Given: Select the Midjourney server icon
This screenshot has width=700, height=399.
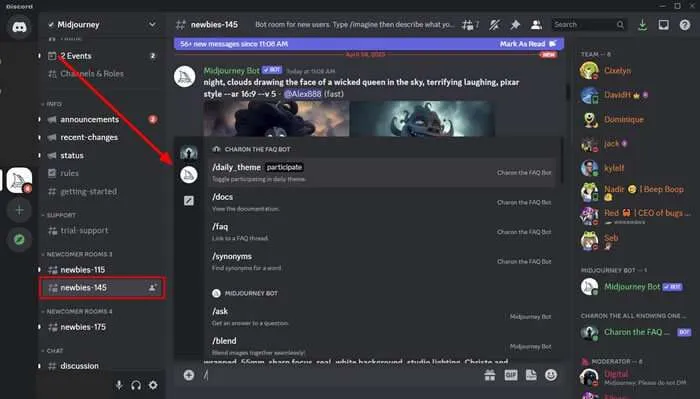Looking at the screenshot, I should (19, 180).
